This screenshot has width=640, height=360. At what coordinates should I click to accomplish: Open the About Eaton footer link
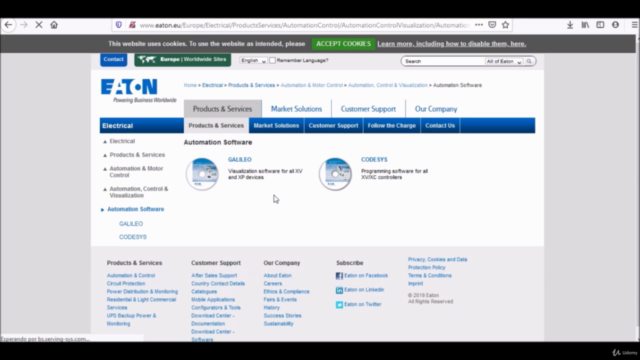tap(278, 276)
